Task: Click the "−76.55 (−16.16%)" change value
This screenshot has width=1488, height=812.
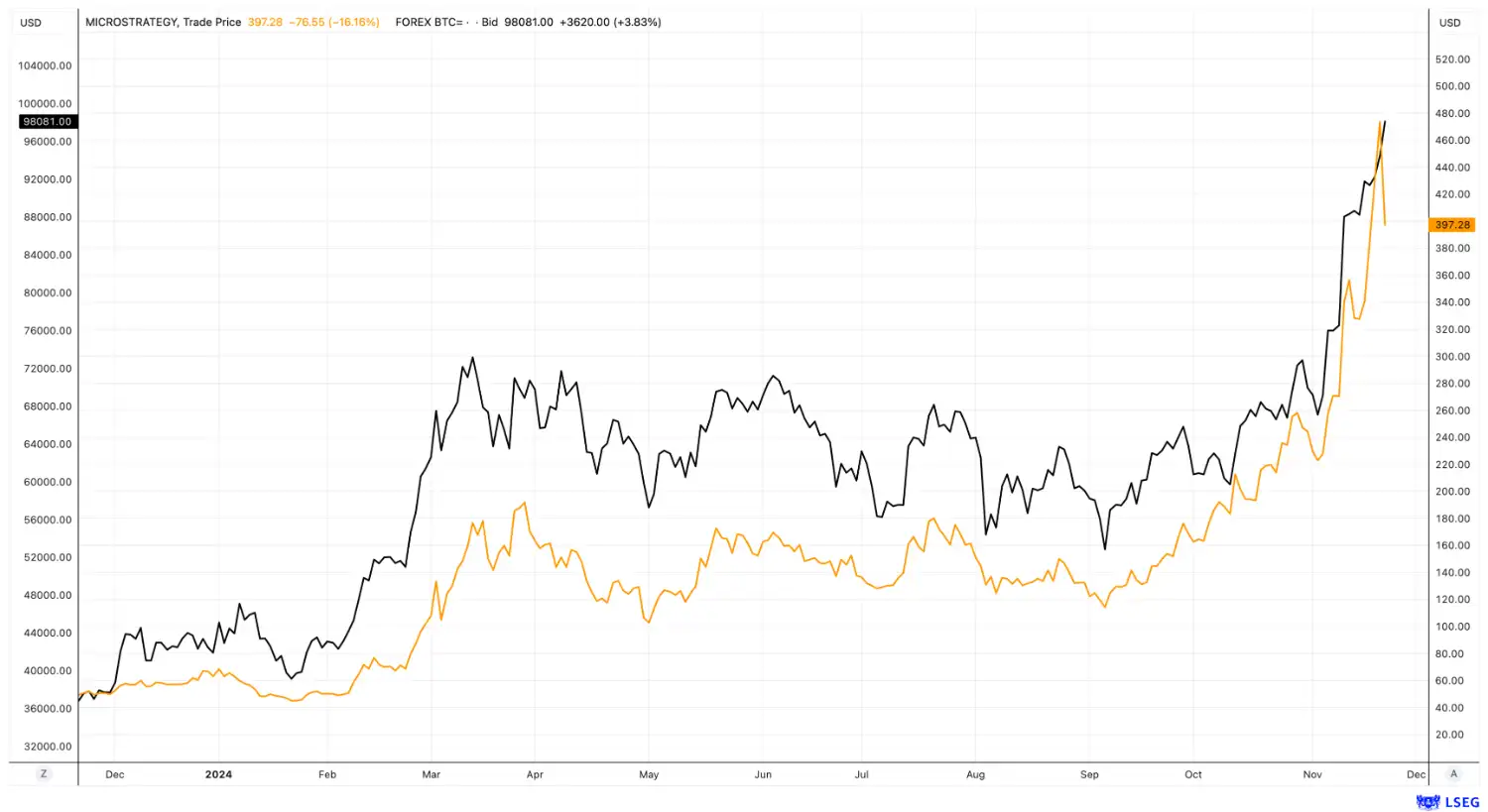Action: pos(334,22)
